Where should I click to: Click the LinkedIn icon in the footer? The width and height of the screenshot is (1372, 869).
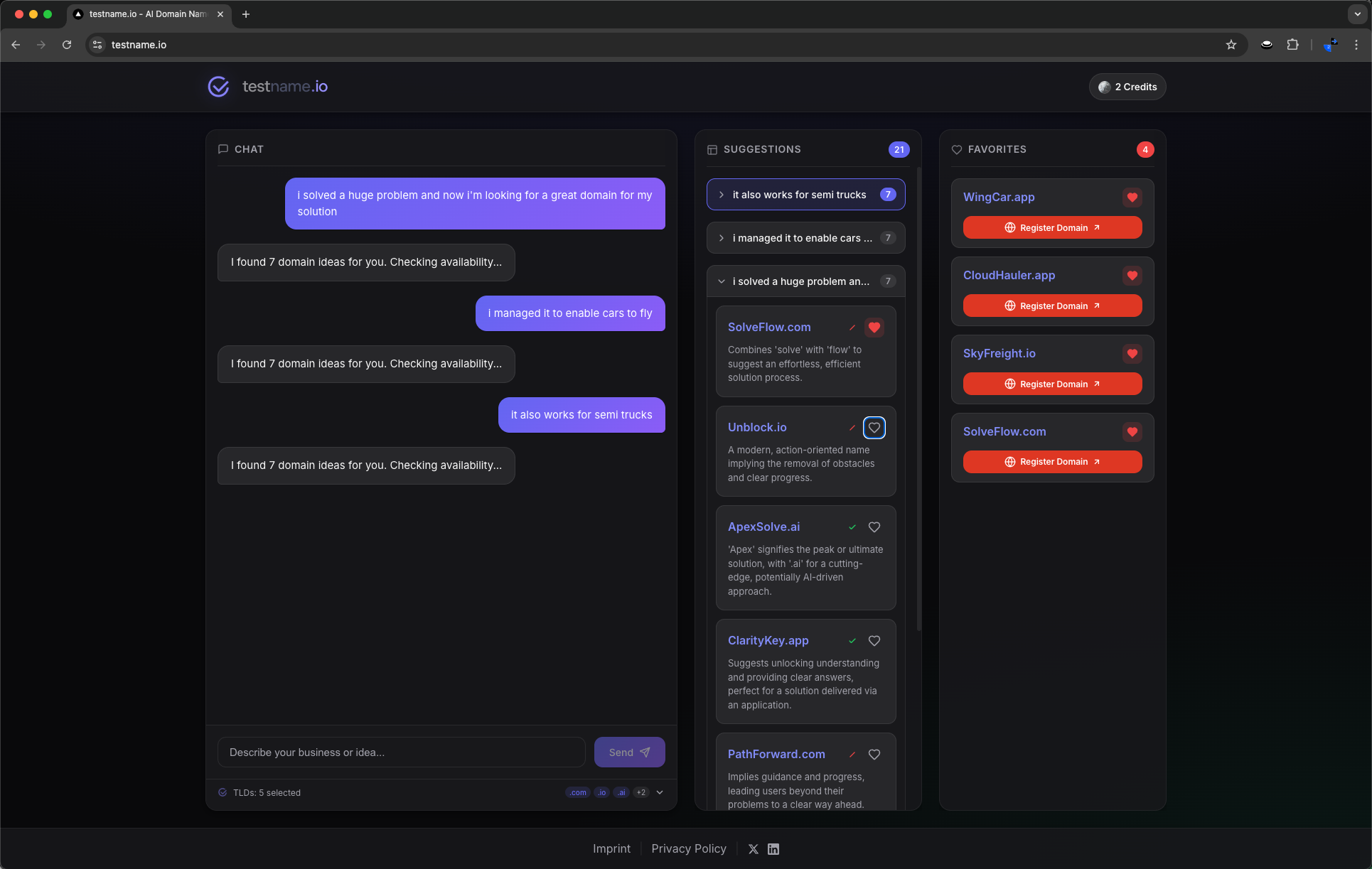coord(773,848)
